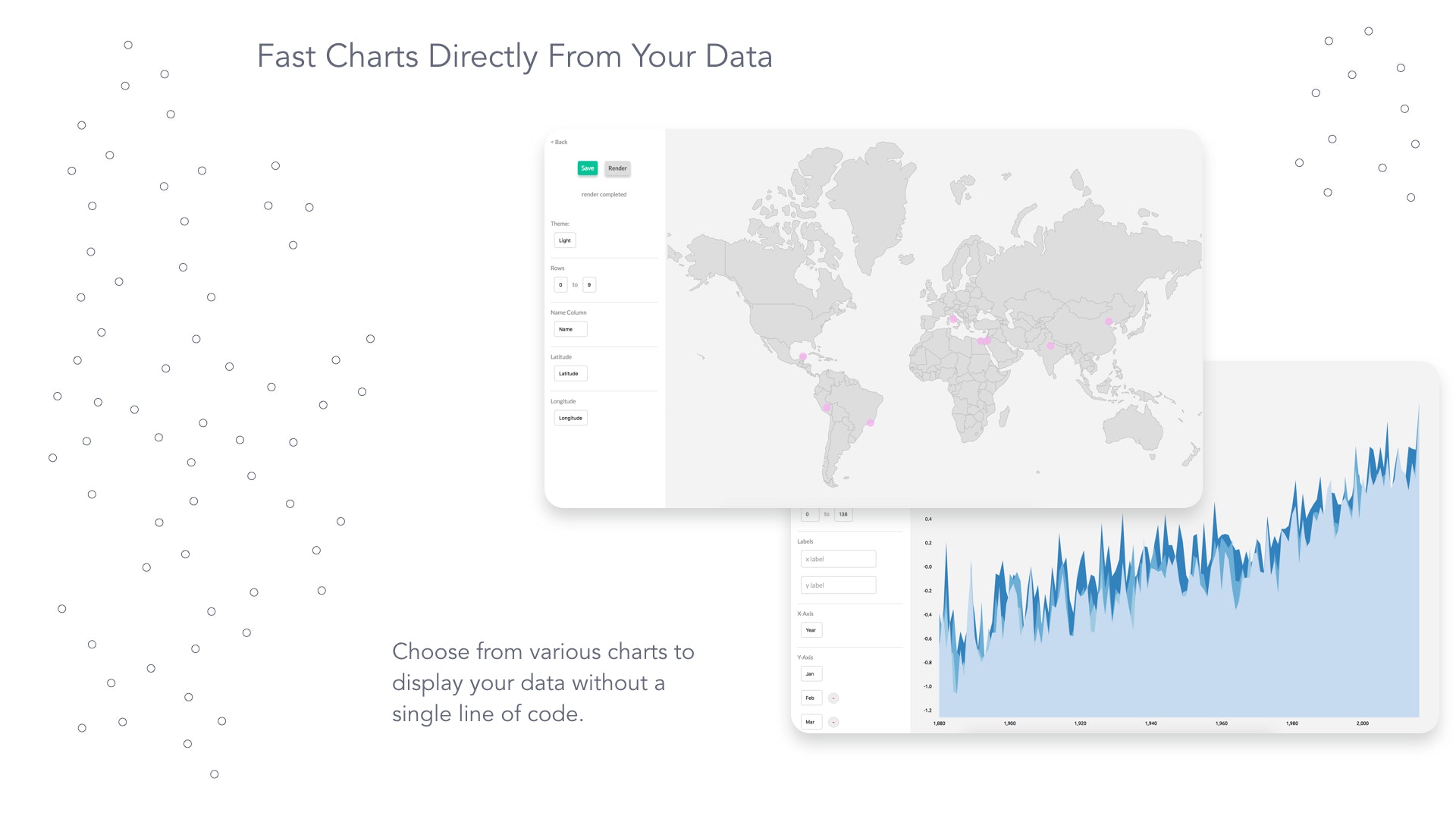This screenshot has height=819, width=1456.
Task: Click the pink marker over Italy
Action: tap(953, 319)
